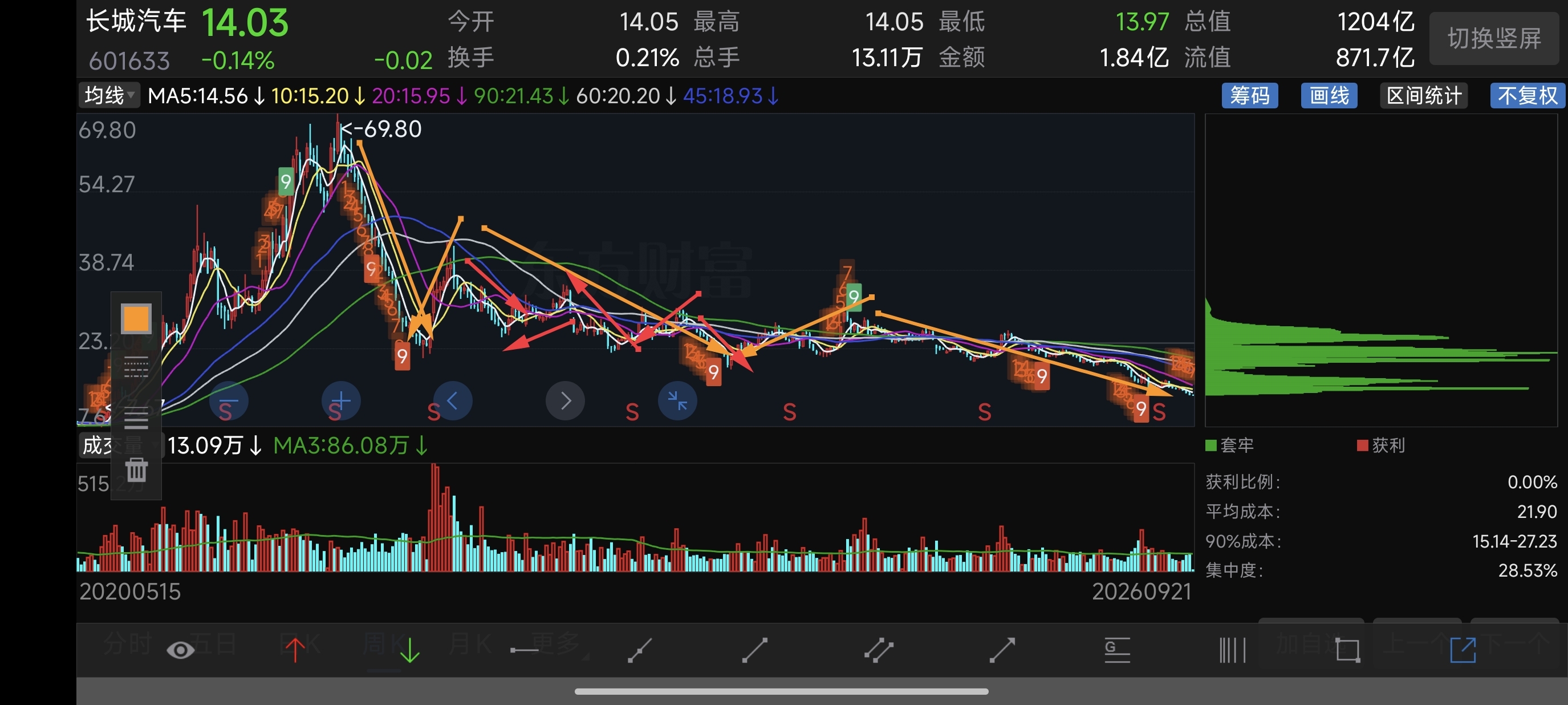Toggle the 筹码 chip distribution panel
This screenshot has height=705, width=1568.
click(x=1250, y=96)
